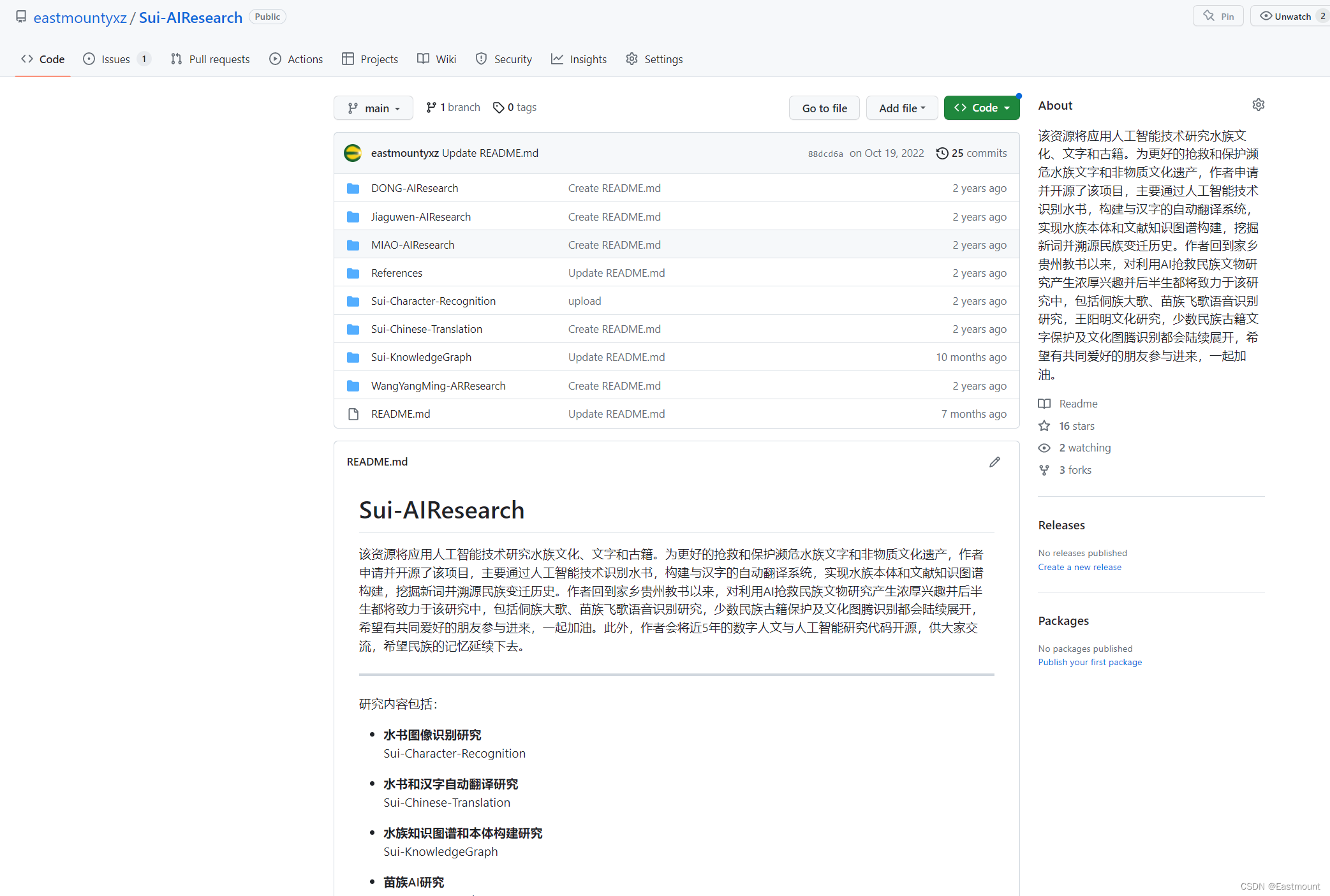1330x896 pixels.
Task: Open commit hash 88dcd6a
Action: tap(825, 154)
